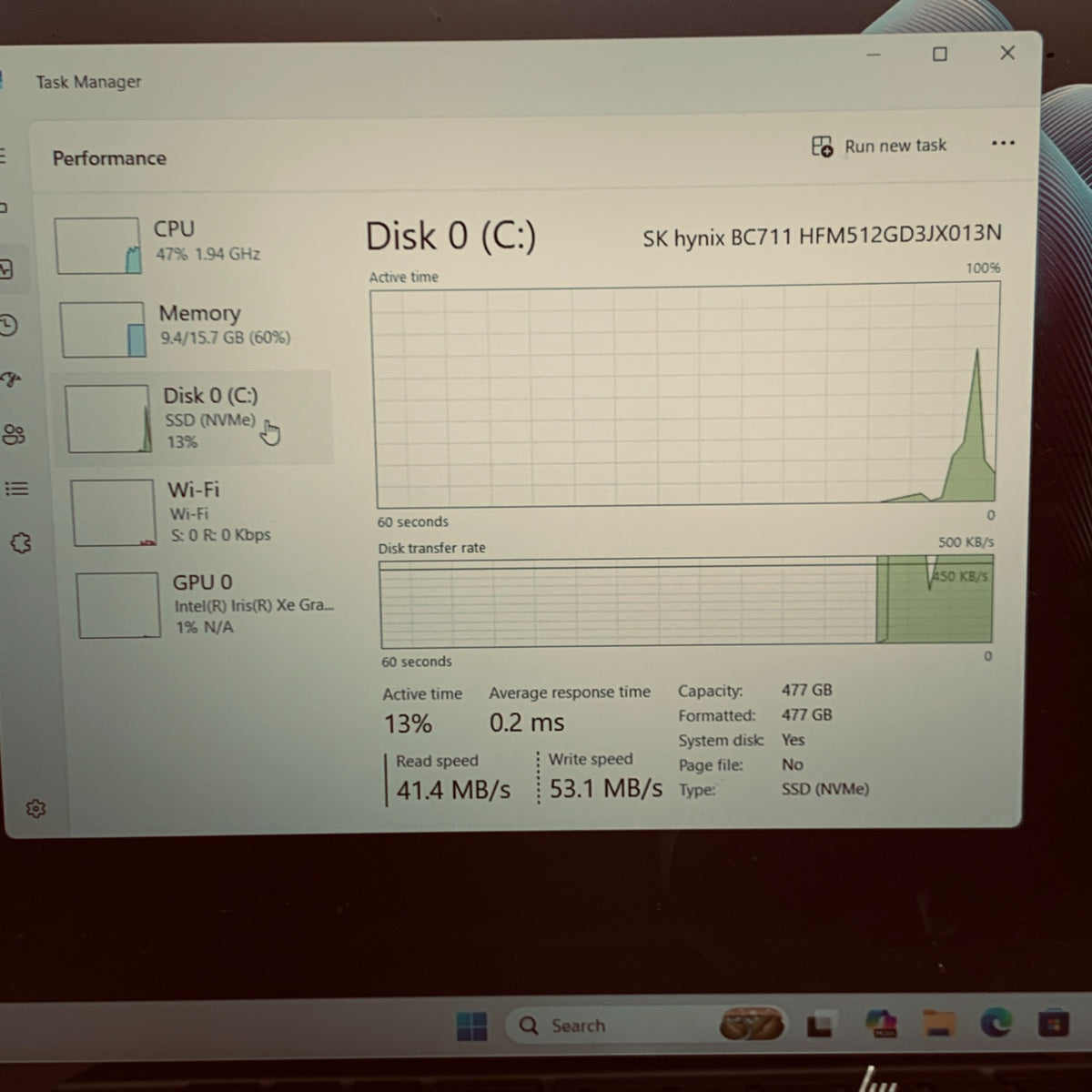Click the Average response time 0.2 ms value
Viewport: 1092px width, 1092px height.
(527, 723)
